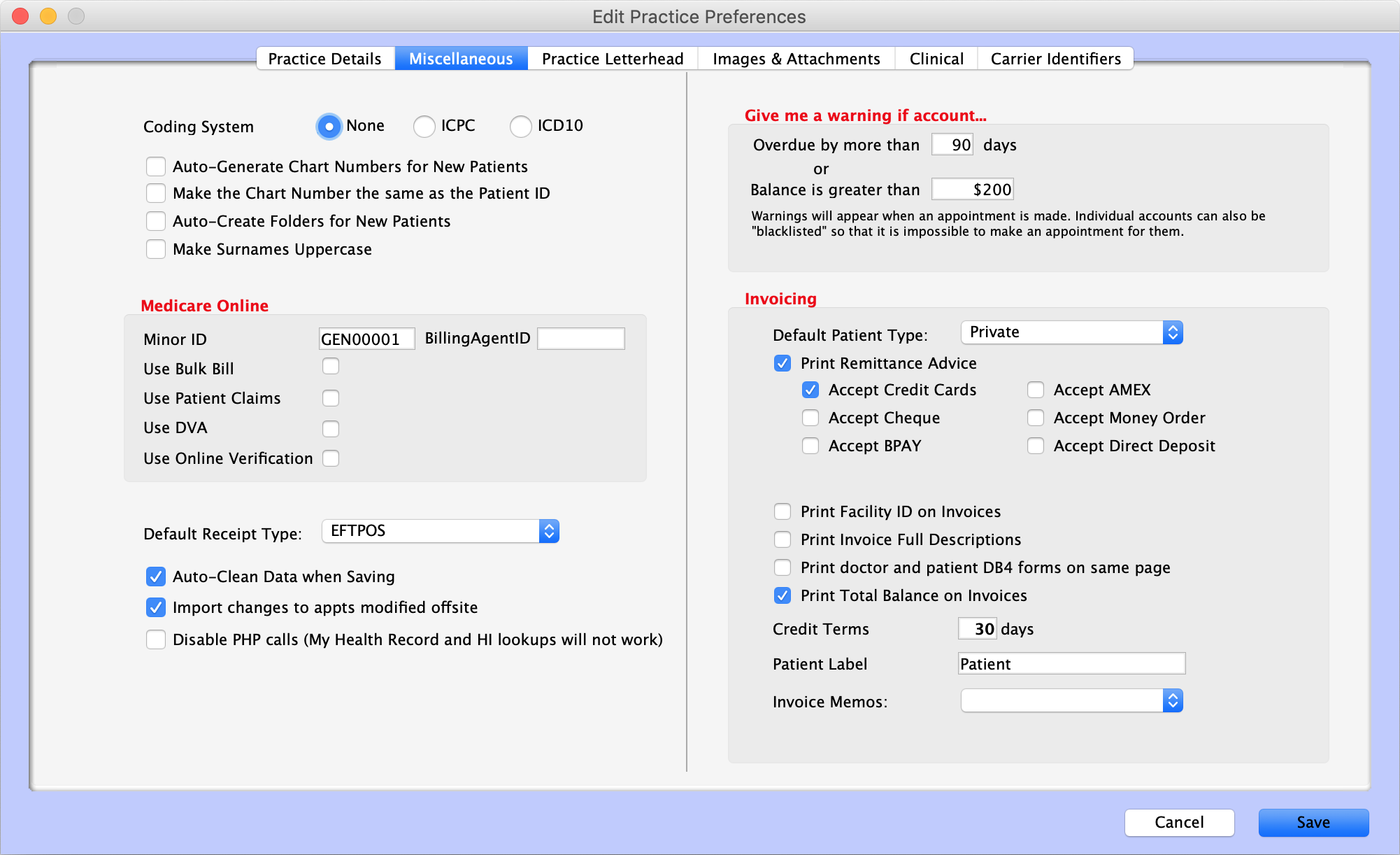Check Make Surnames Uppercase
The image size is (1400, 855).
point(156,249)
